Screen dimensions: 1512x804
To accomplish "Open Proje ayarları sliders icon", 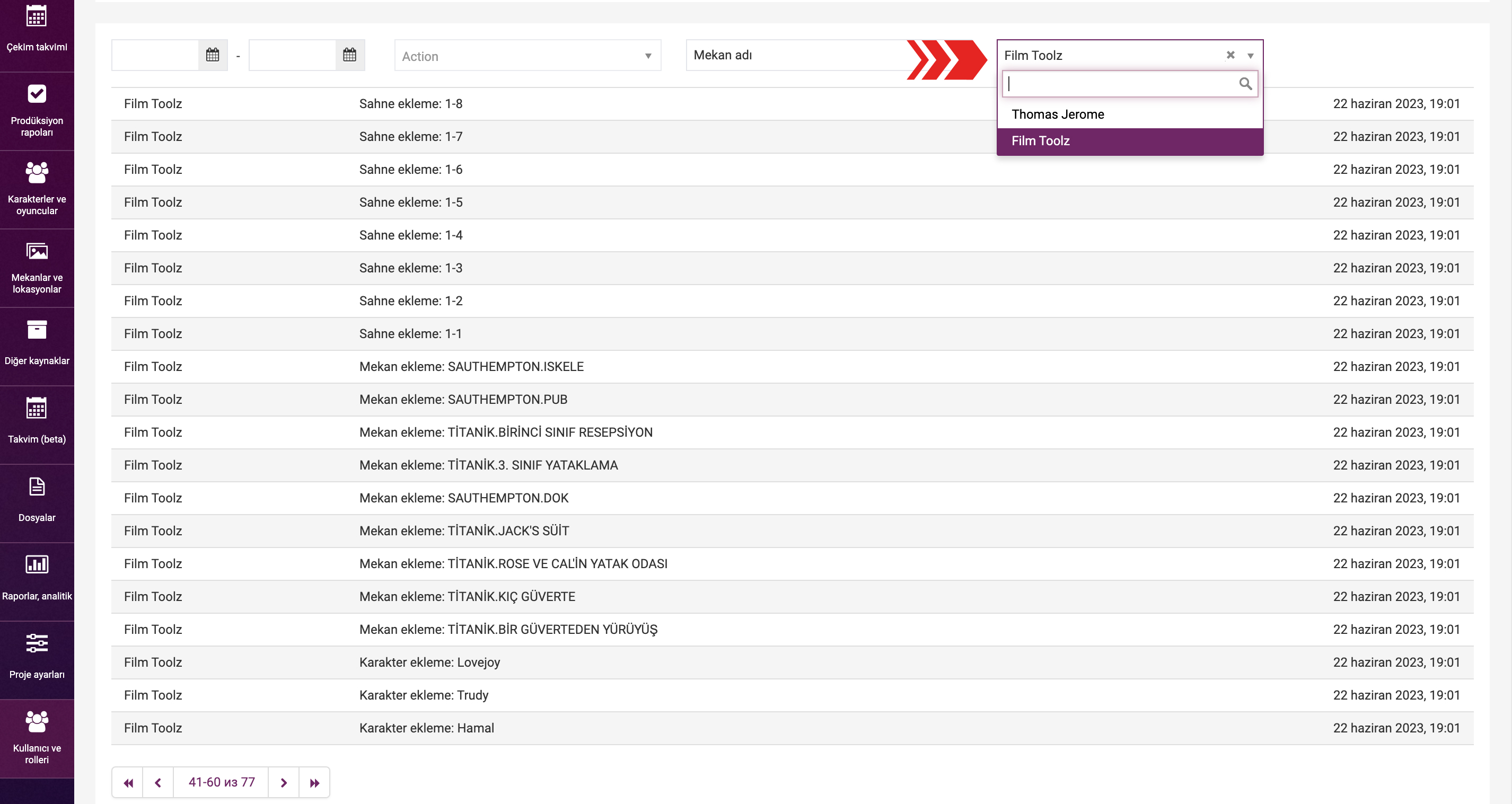I will pos(37,643).
